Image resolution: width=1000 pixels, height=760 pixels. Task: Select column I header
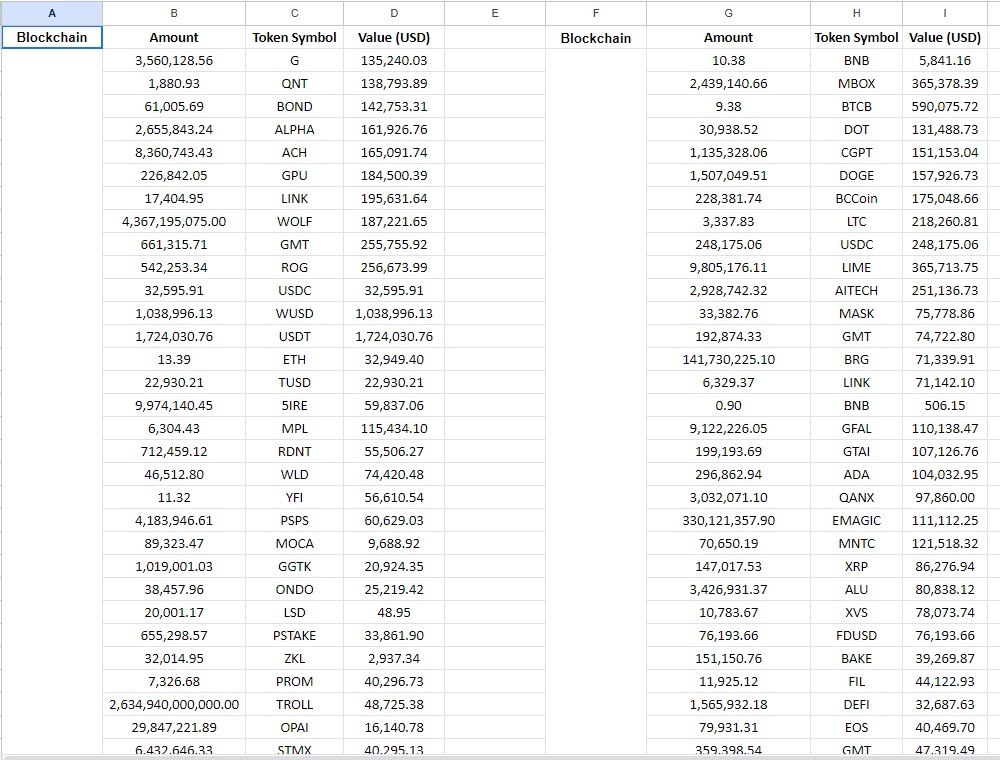944,13
